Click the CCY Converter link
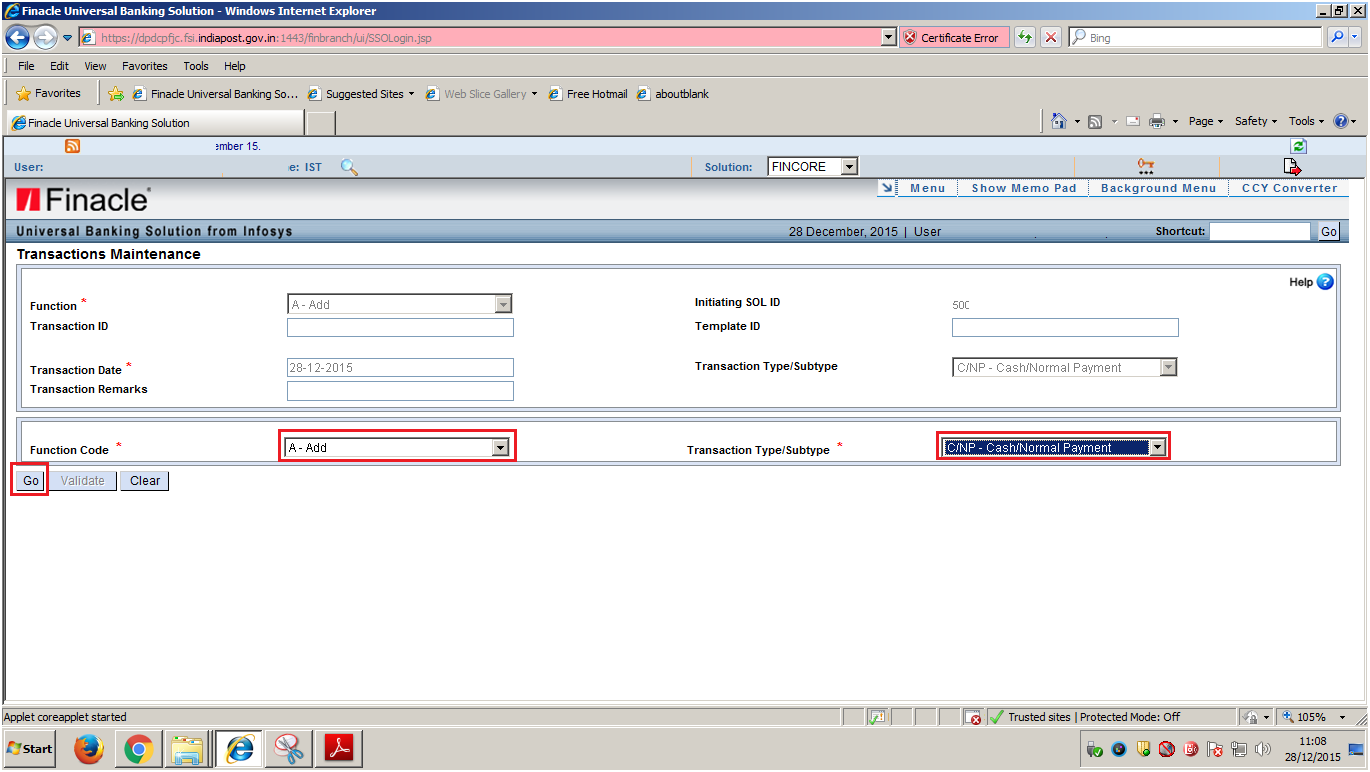The height and width of the screenshot is (772, 1370). 1289,188
